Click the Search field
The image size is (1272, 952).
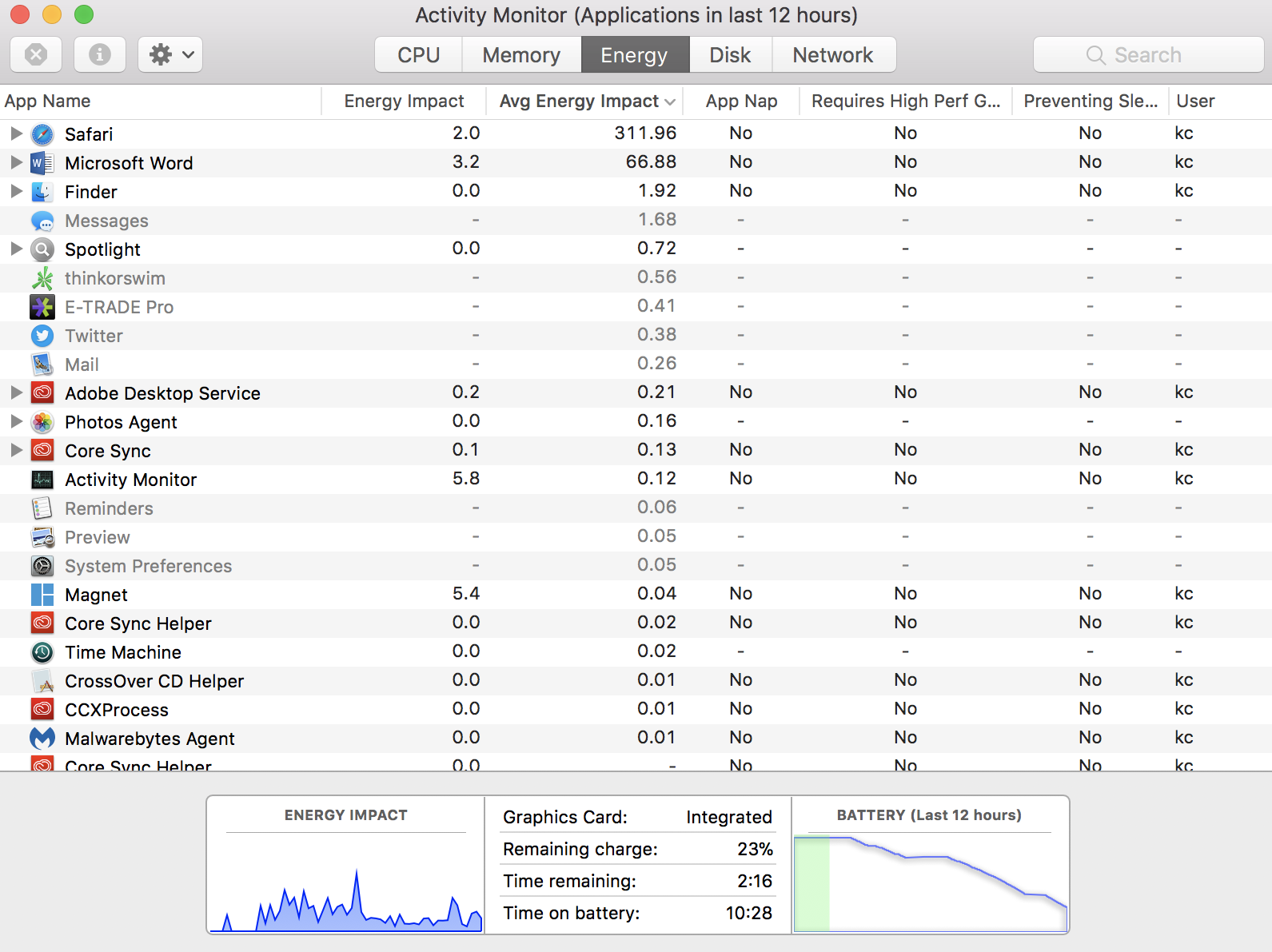tap(1148, 54)
